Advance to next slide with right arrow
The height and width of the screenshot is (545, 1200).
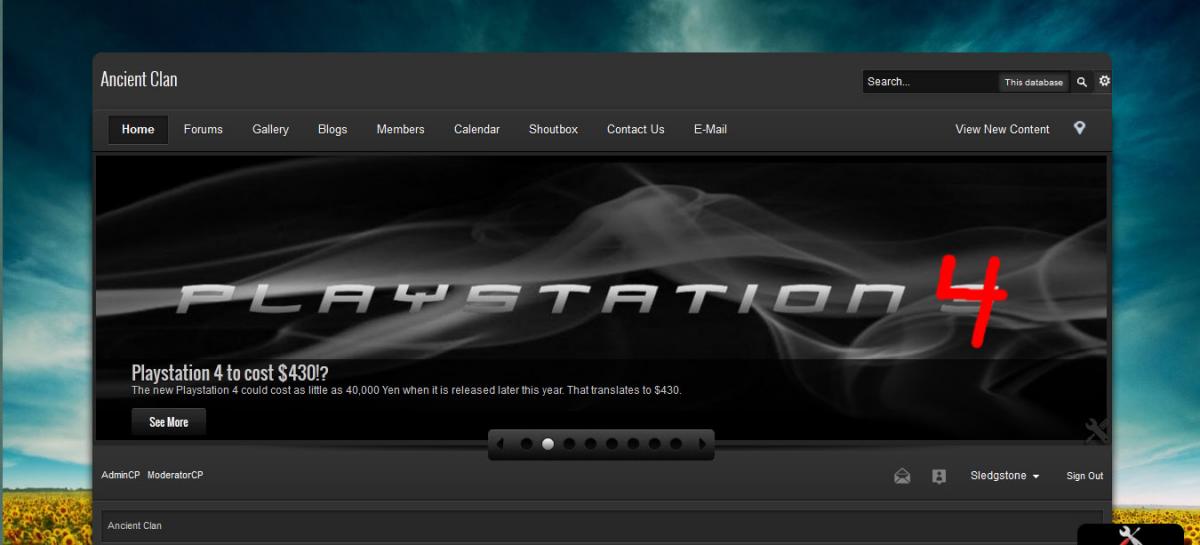click(702, 444)
